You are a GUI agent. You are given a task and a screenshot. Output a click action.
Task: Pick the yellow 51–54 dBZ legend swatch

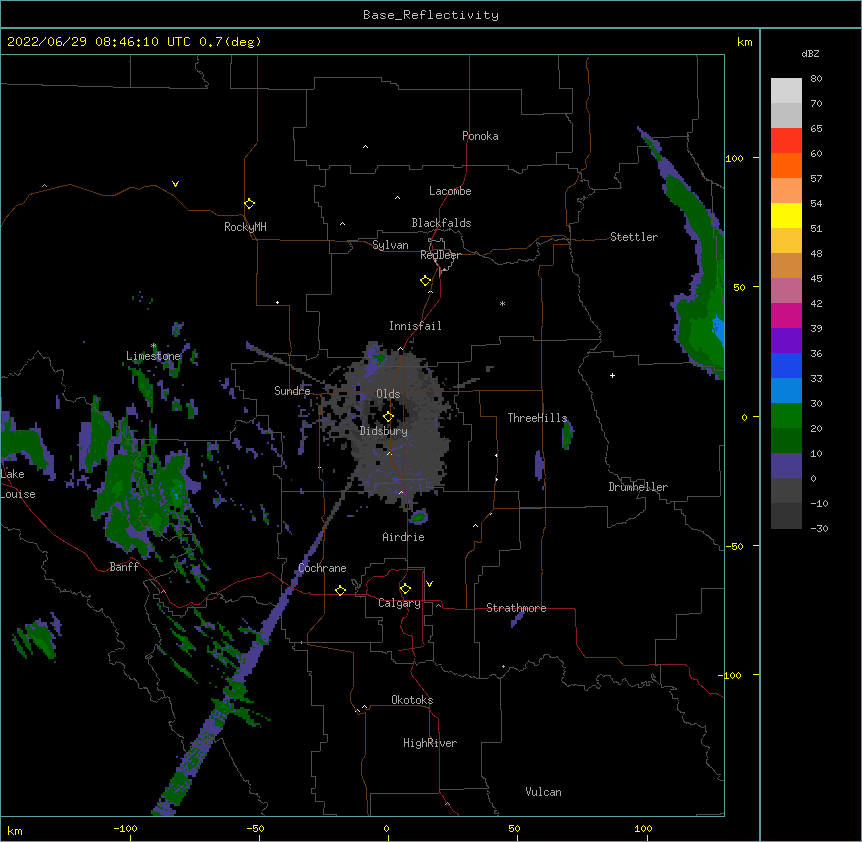(x=786, y=215)
